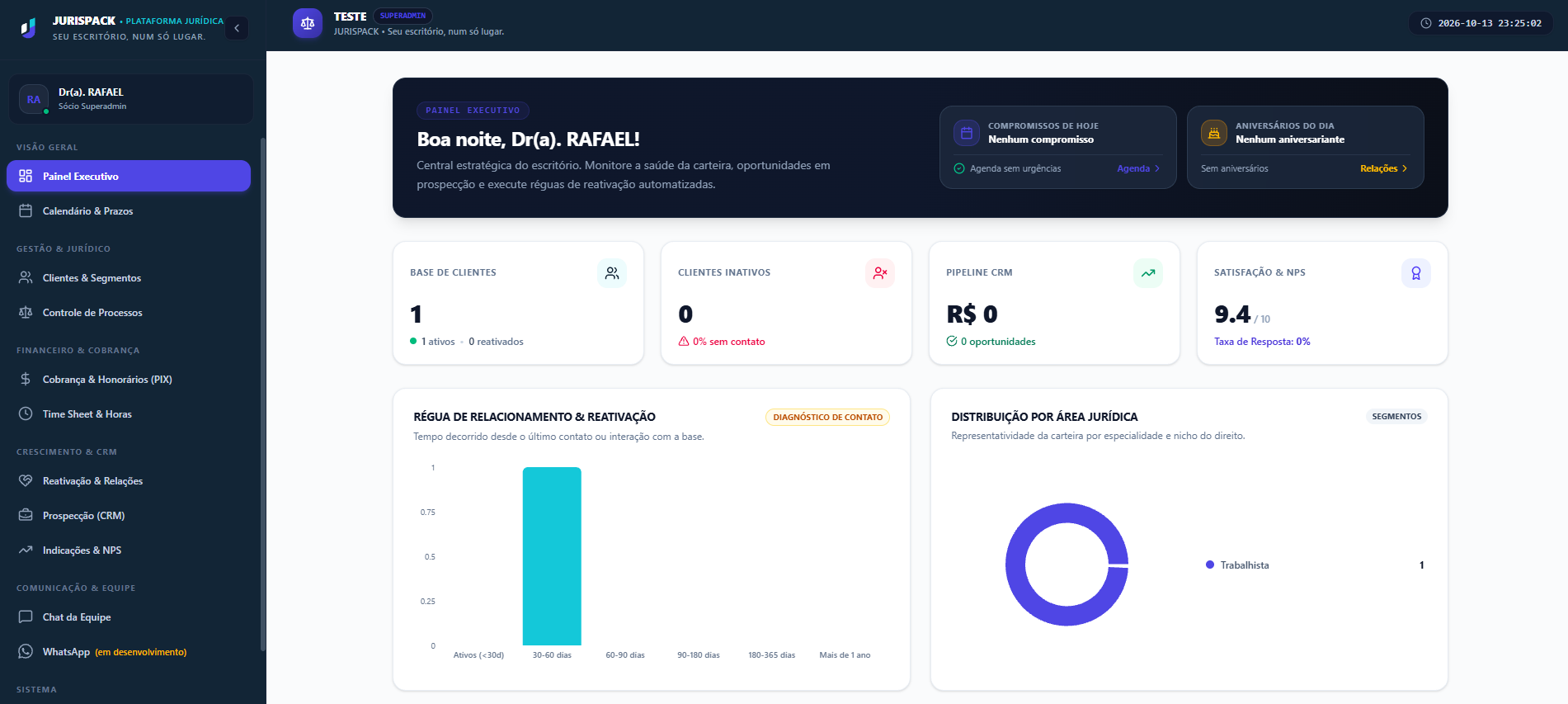The height and width of the screenshot is (704, 1568).
Task: Click the RA user avatar
Action: coord(34,99)
